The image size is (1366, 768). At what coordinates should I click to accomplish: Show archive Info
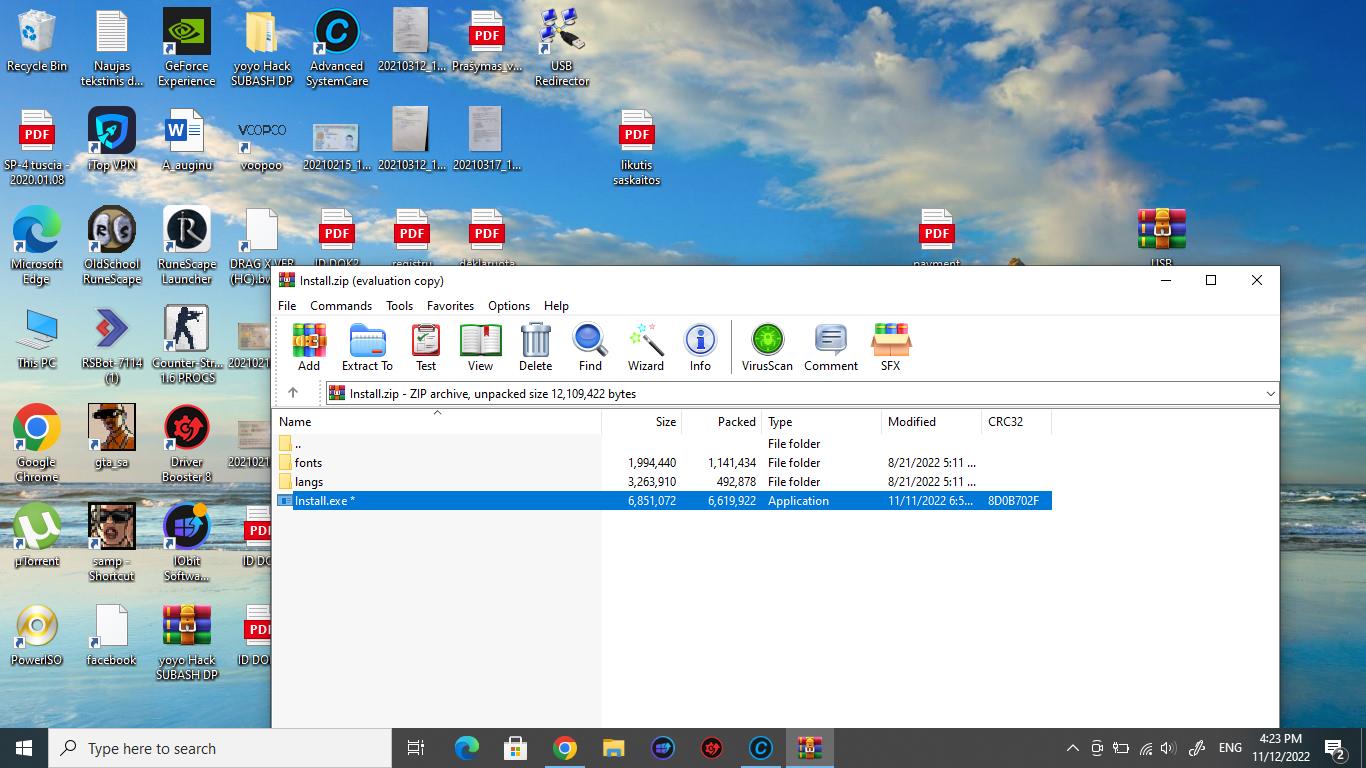(700, 346)
